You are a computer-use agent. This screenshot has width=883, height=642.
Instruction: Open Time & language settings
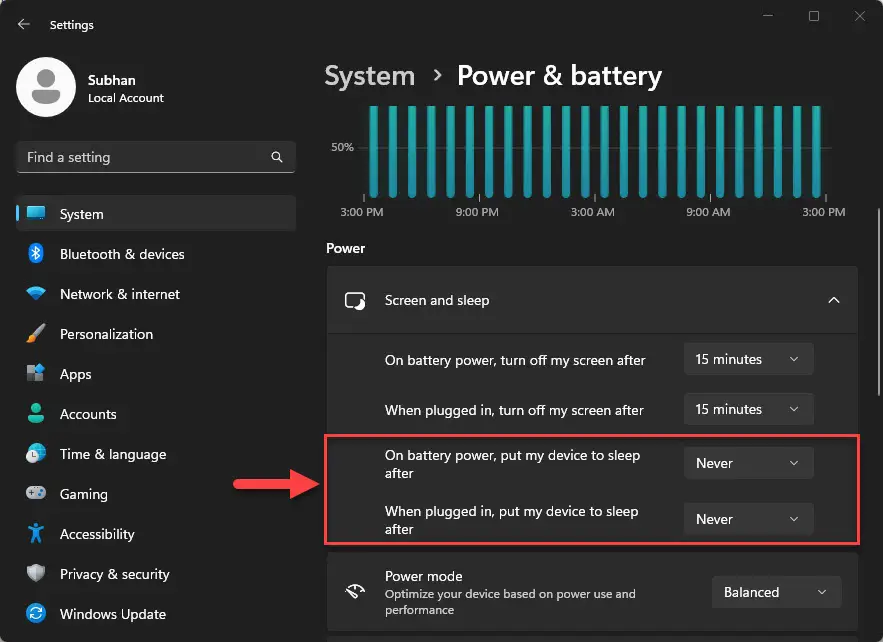click(156, 454)
